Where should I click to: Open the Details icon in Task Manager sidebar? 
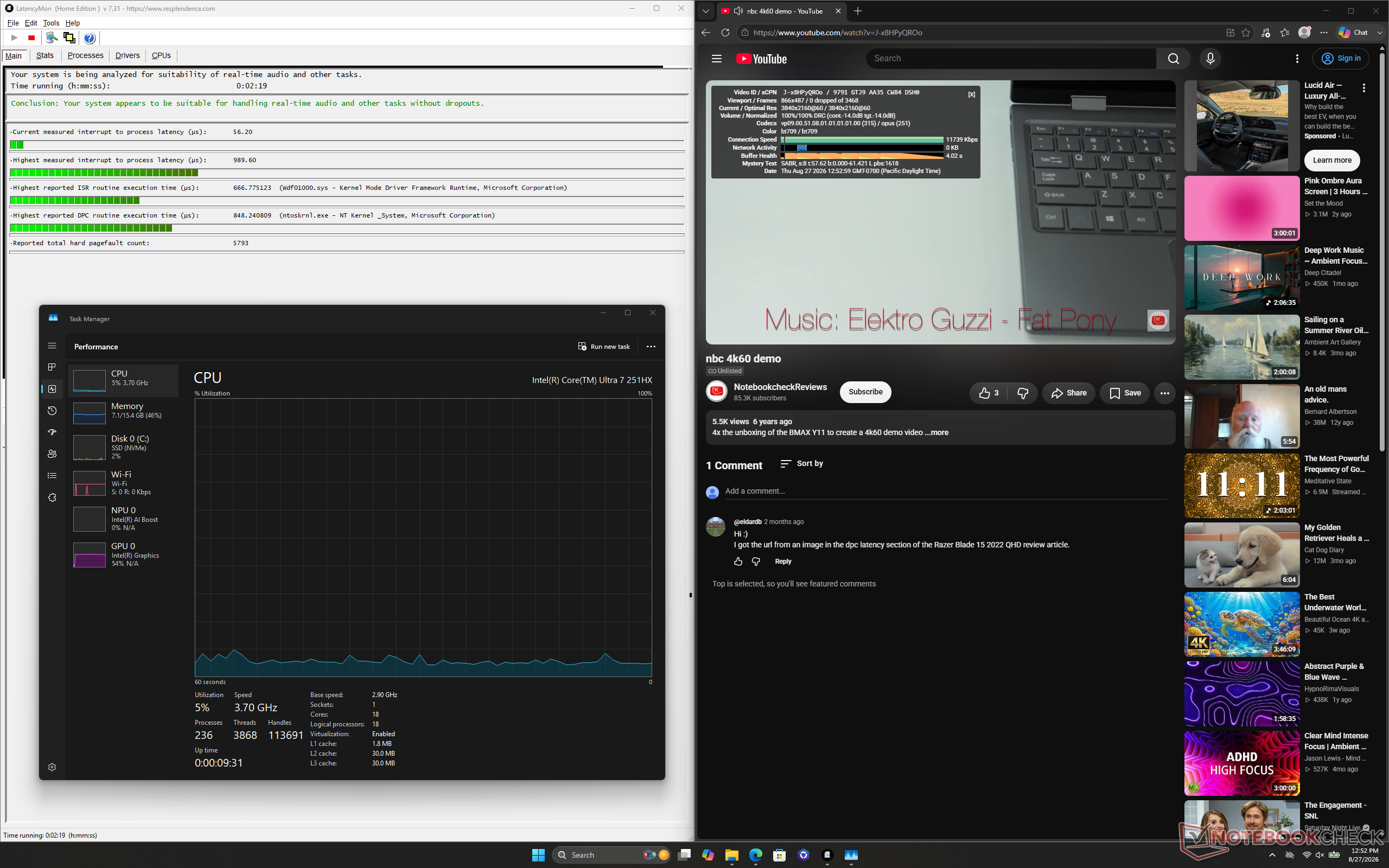(52, 475)
